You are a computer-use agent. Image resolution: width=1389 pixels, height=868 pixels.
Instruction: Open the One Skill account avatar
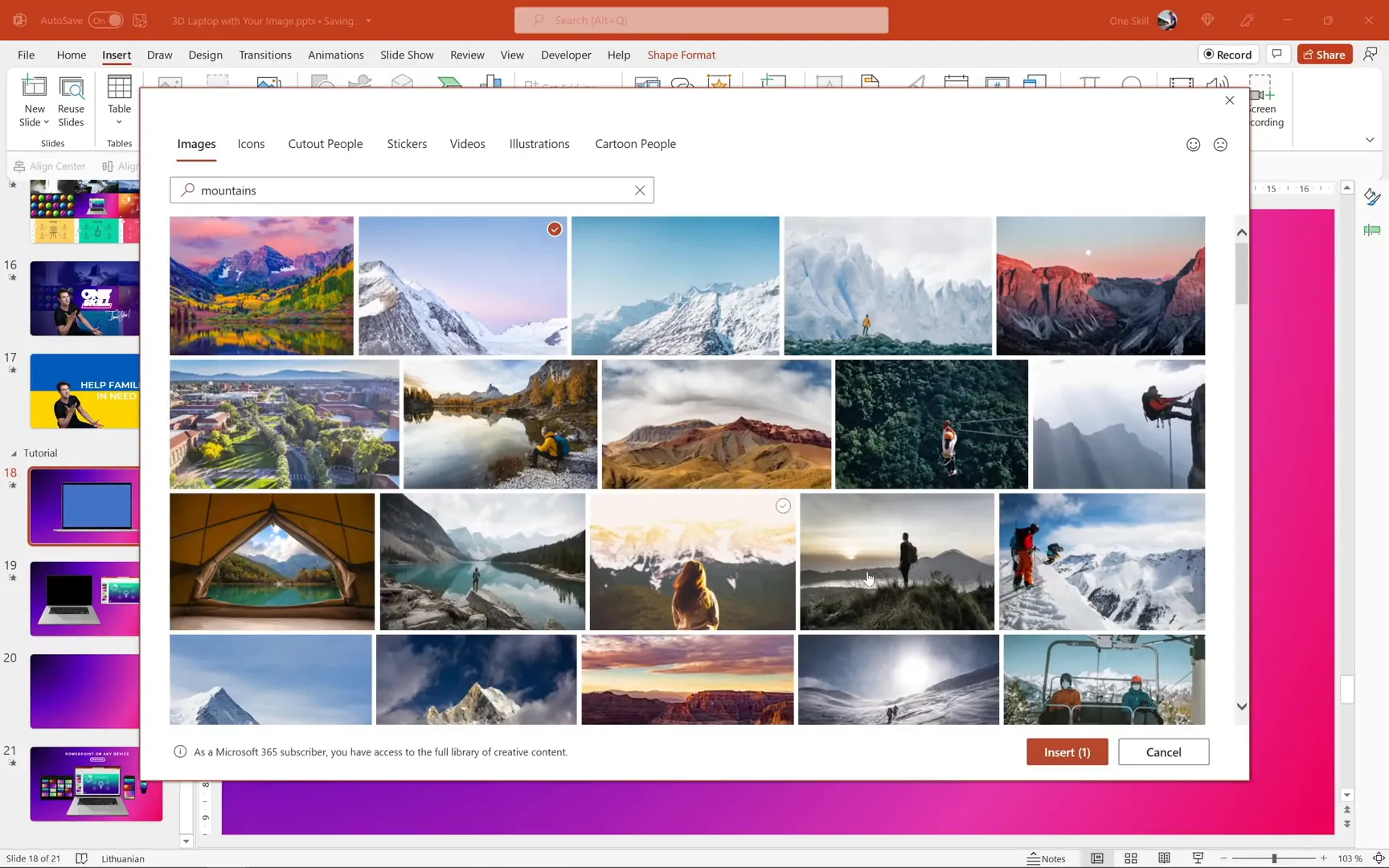[1166, 20]
